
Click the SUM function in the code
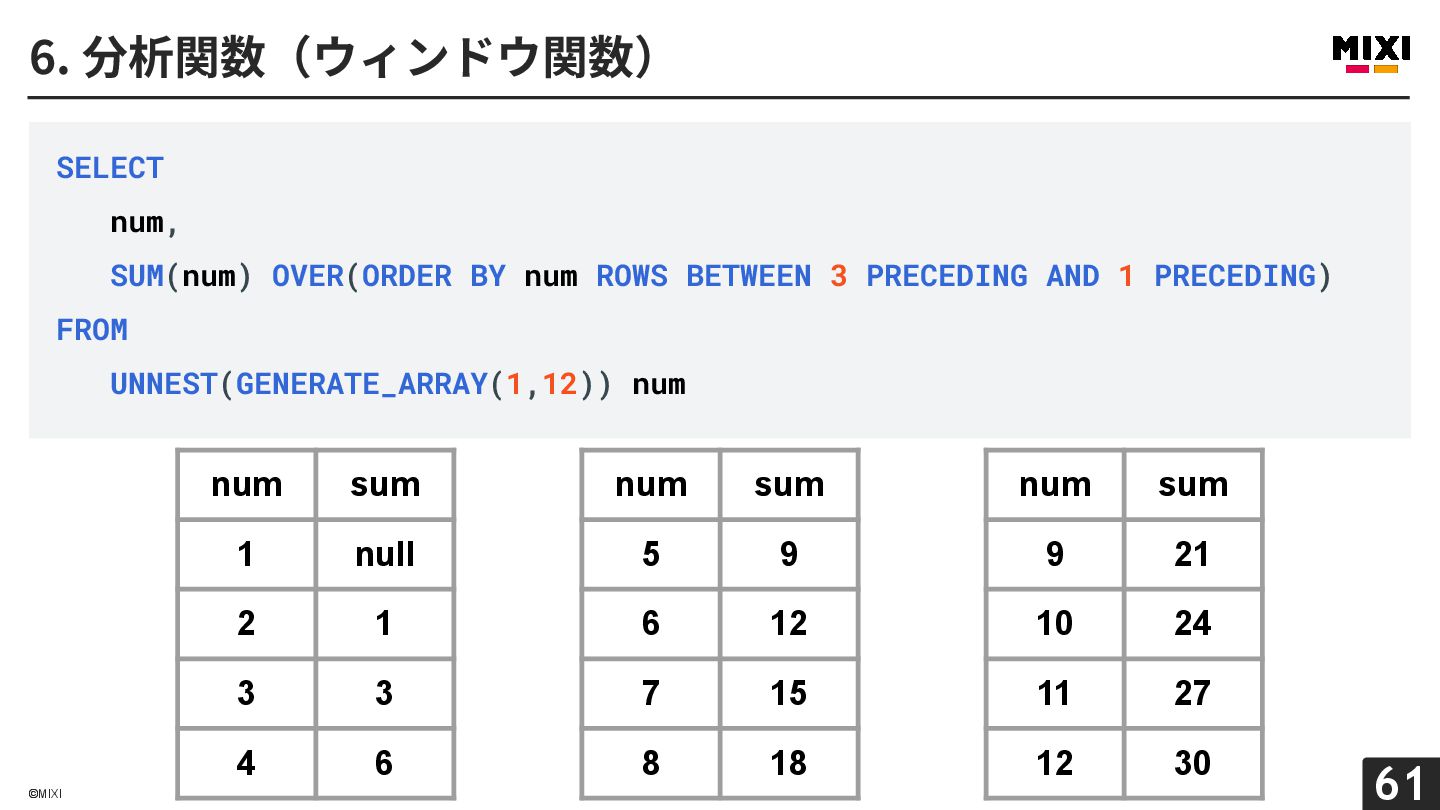(137, 276)
